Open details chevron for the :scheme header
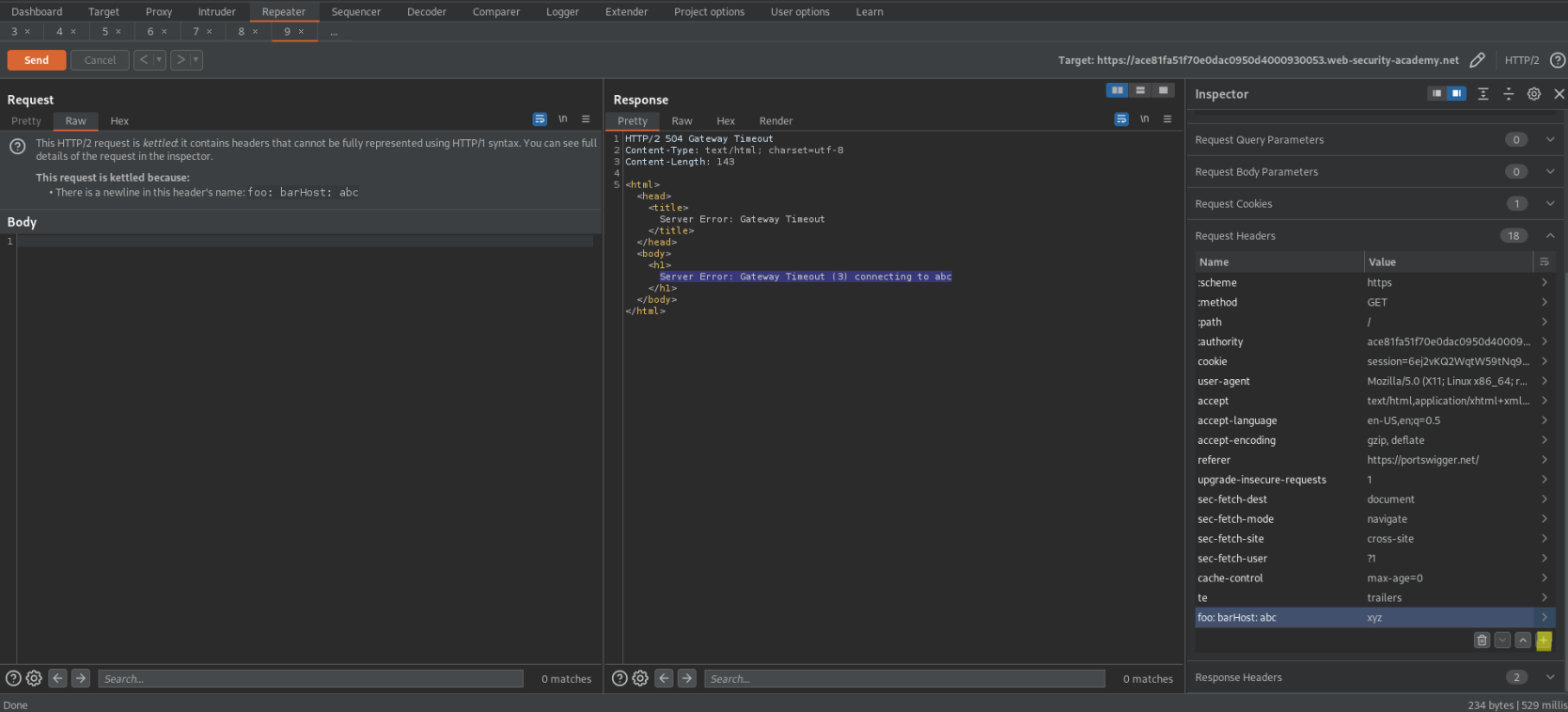This screenshot has width=1568, height=712. (x=1544, y=282)
